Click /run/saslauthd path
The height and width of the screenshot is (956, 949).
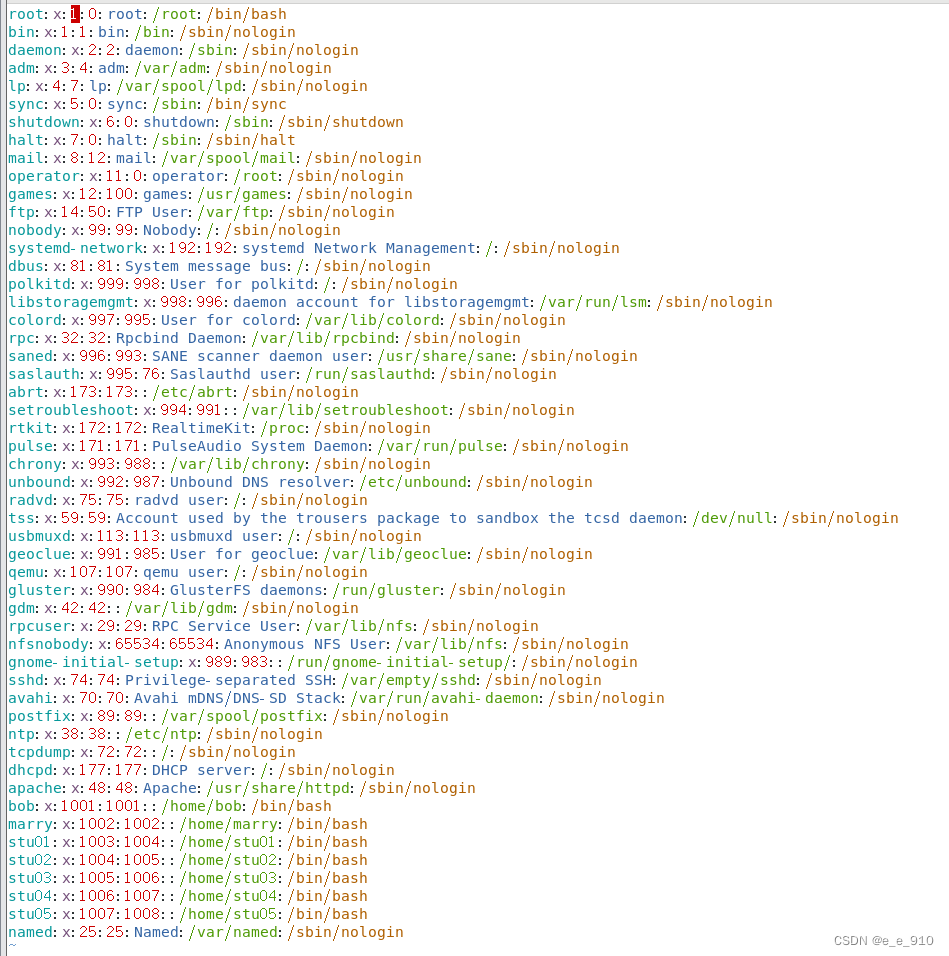coord(368,374)
